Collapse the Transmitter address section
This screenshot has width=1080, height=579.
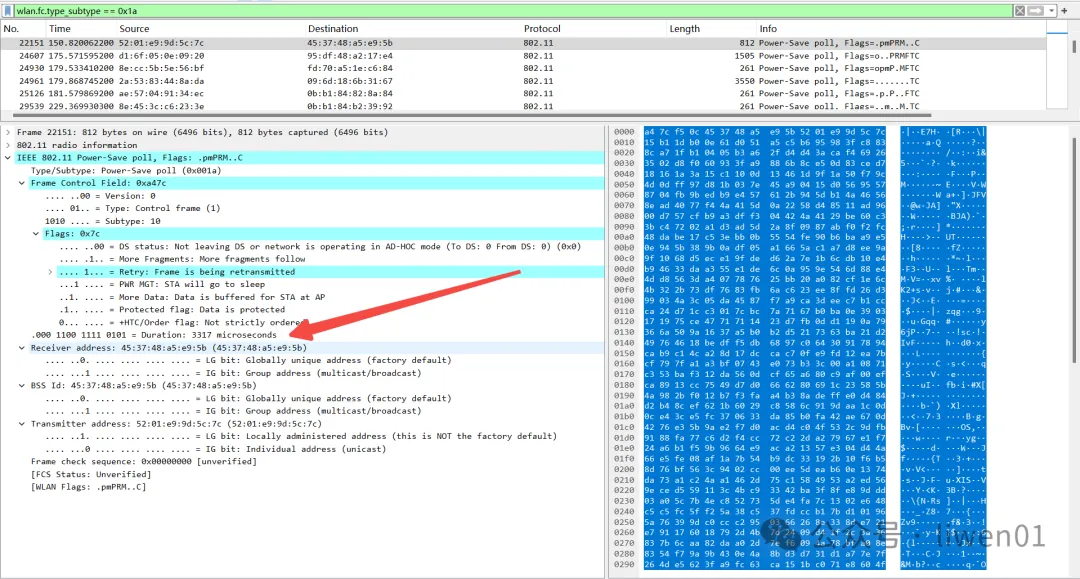(x=22, y=424)
